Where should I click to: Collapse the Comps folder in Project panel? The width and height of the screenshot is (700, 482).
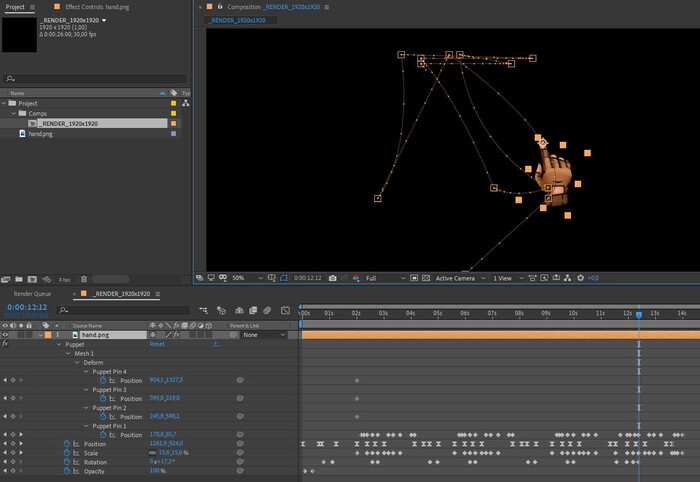[x=14, y=113]
